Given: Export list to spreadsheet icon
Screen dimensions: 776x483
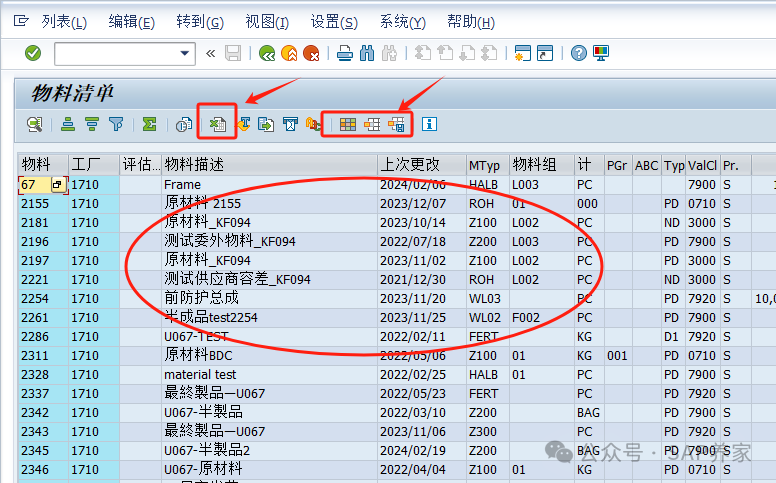Looking at the screenshot, I should tap(217, 124).
